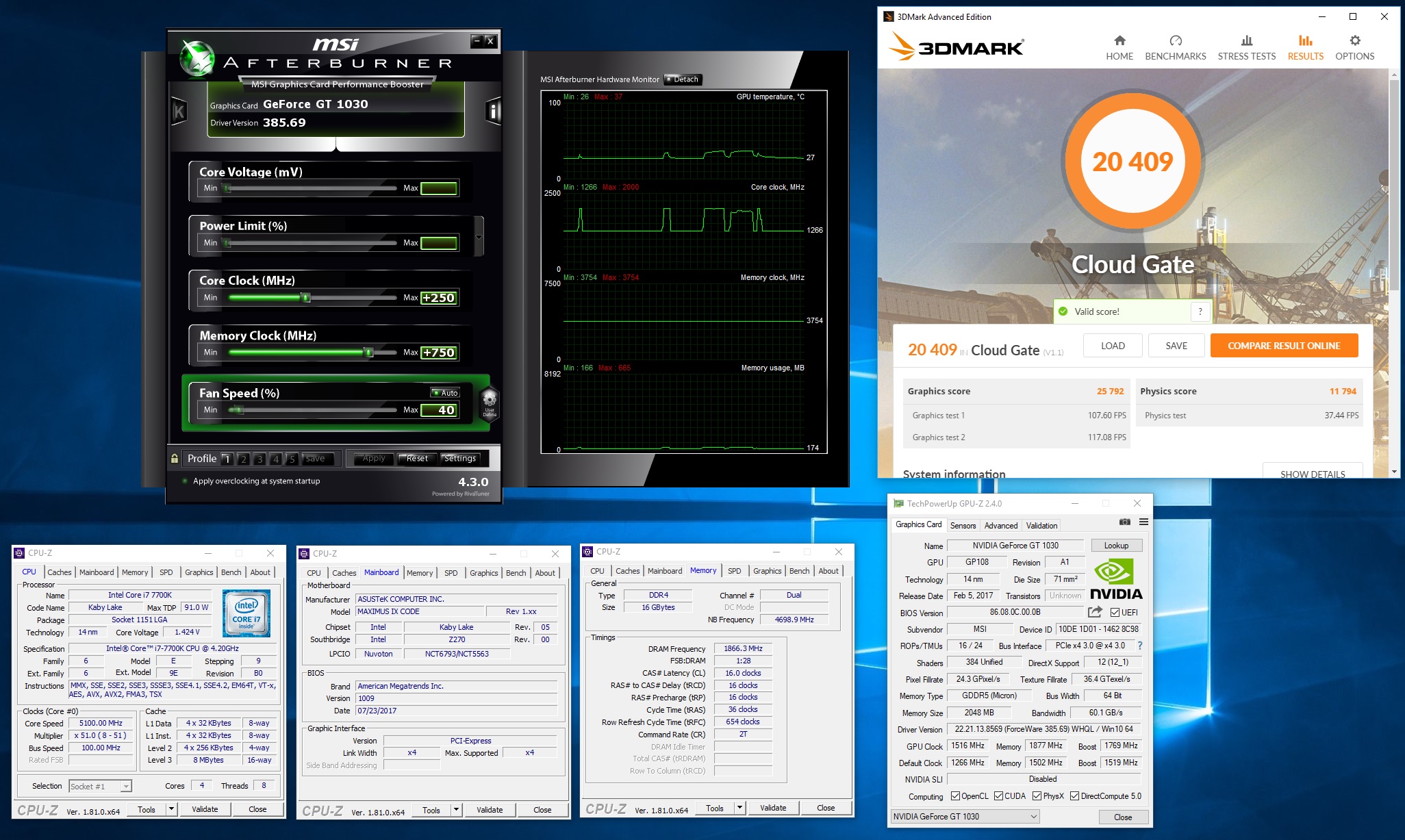Click Detach button on hardware monitor
Viewport: 1405px width, 840px height.
[x=683, y=79]
